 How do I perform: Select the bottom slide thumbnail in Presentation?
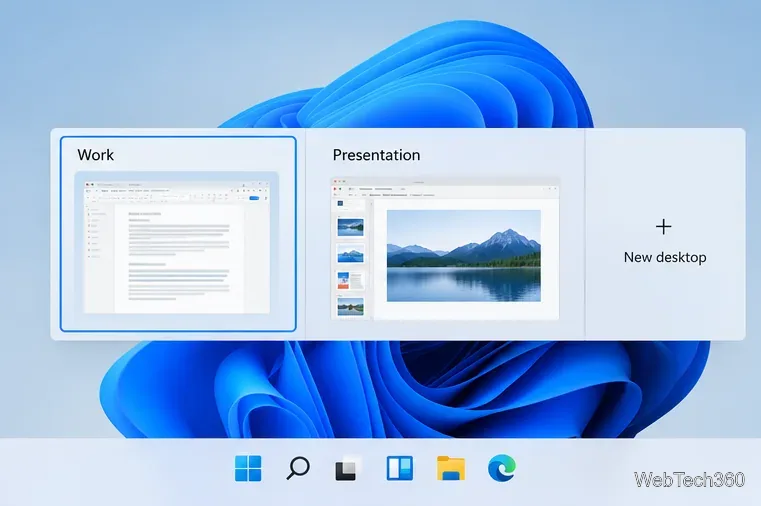click(350, 307)
